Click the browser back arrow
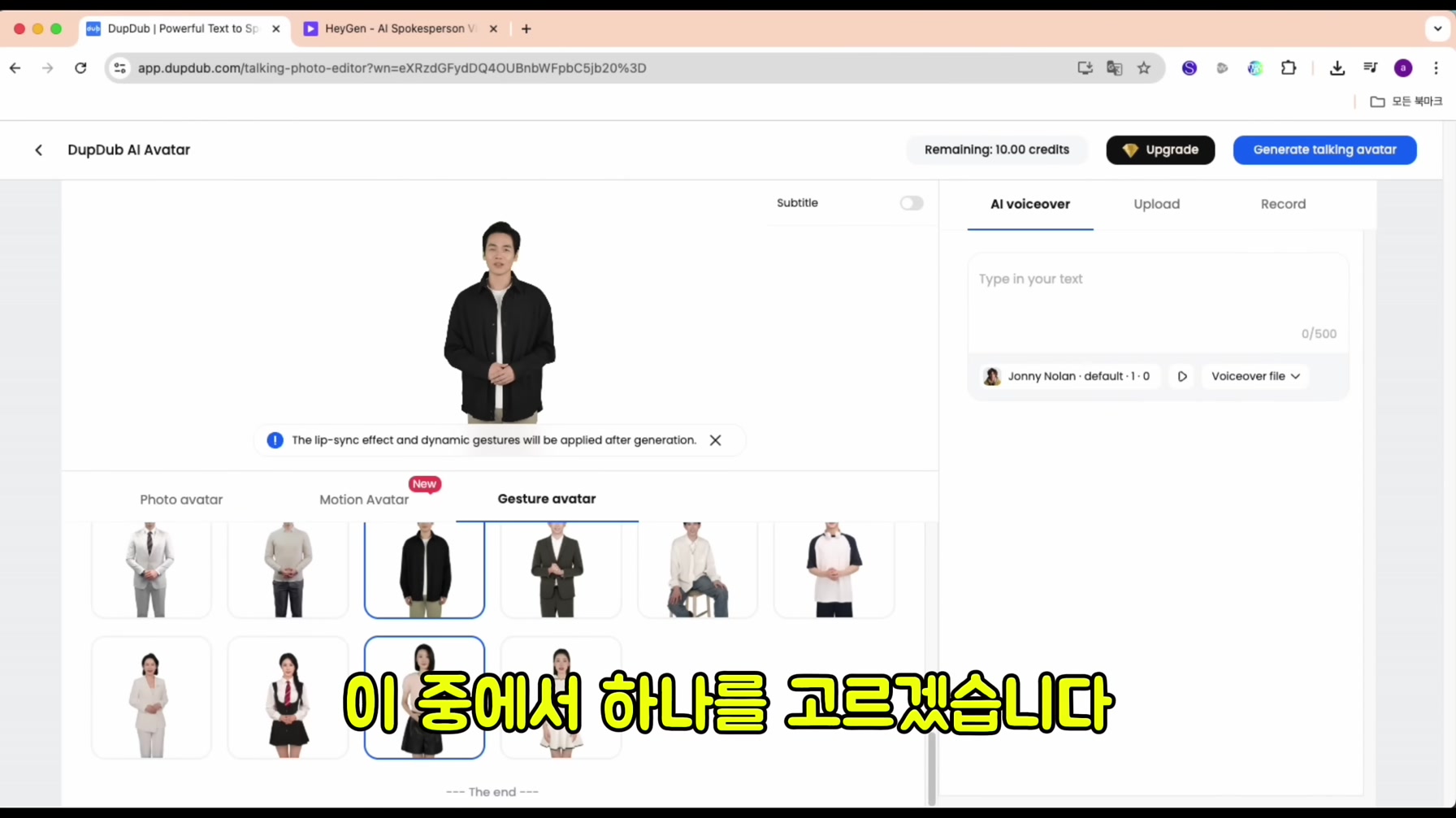 (x=15, y=68)
